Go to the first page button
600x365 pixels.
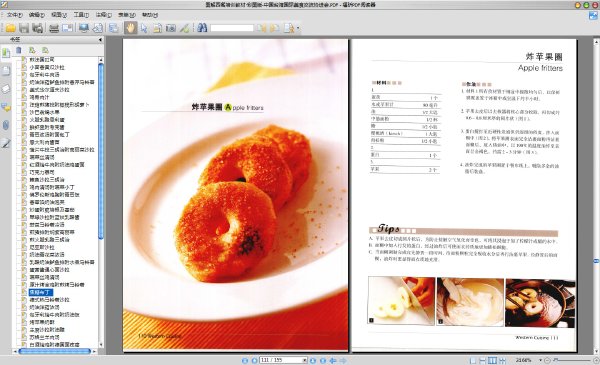coord(245,360)
